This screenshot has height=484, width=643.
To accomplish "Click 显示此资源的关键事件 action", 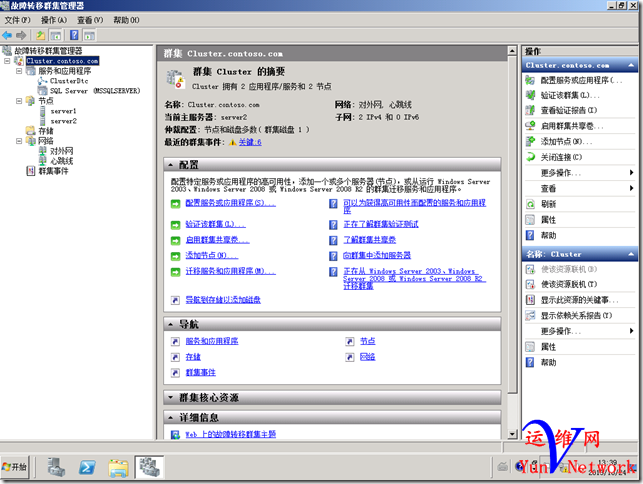I will click(580, 300).
